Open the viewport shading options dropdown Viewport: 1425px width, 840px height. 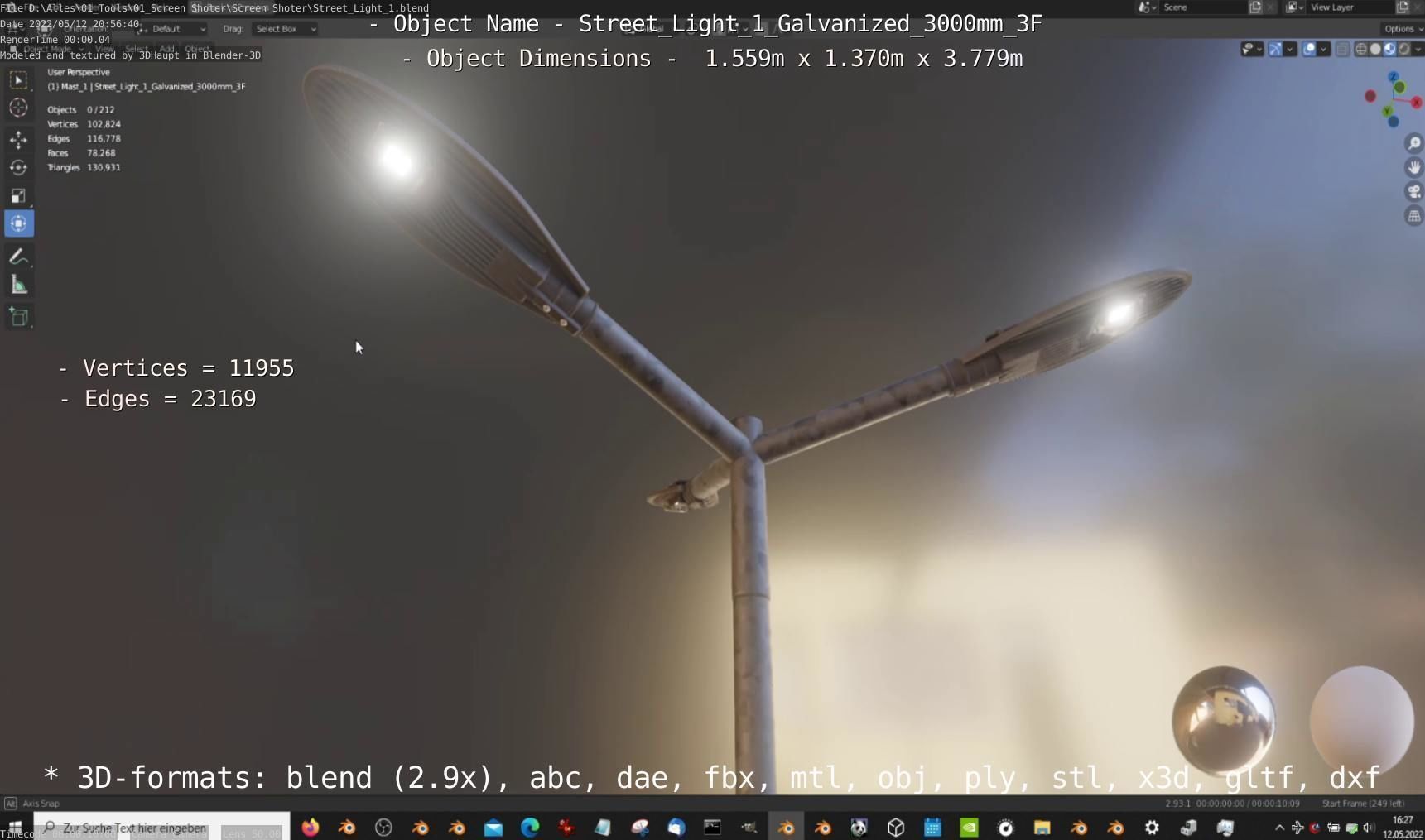pos(1418,49)
